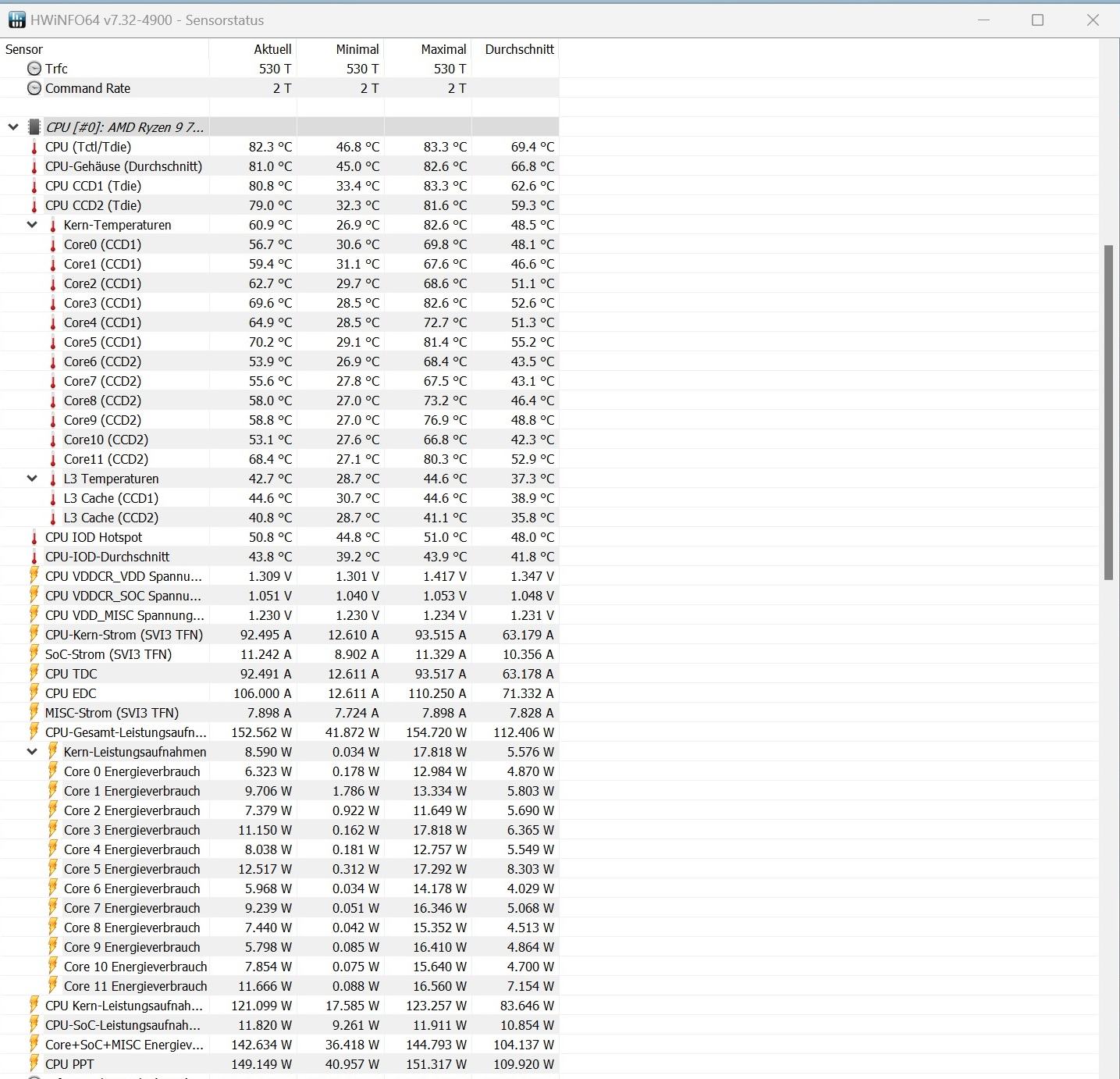Select the Core+SoC+MISC Energieverbrauch row
The image size is (1120, 1079).
[279, 1045]
